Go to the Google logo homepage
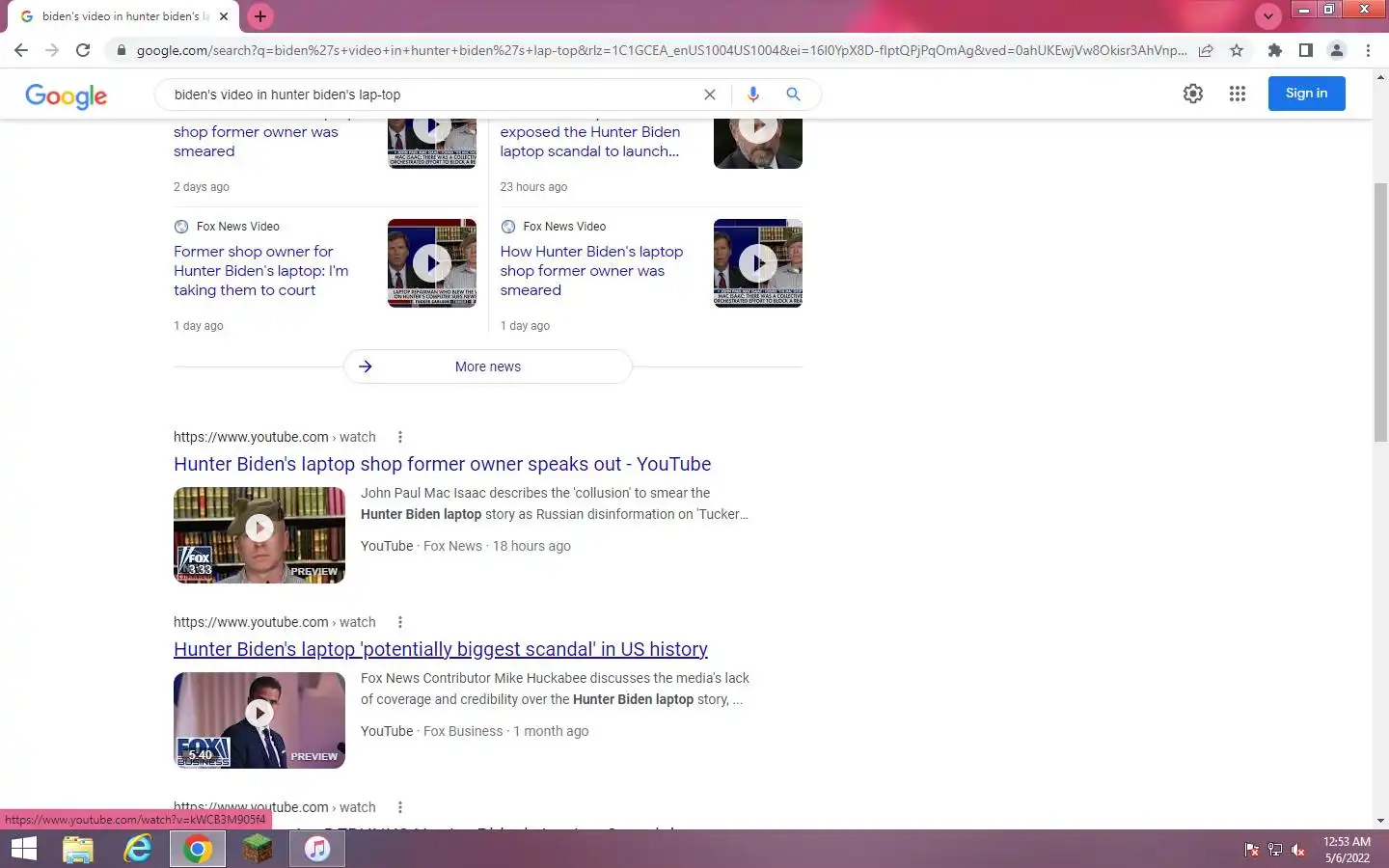The width and height of the screenshot is (1389, 868). pos(67,95)
